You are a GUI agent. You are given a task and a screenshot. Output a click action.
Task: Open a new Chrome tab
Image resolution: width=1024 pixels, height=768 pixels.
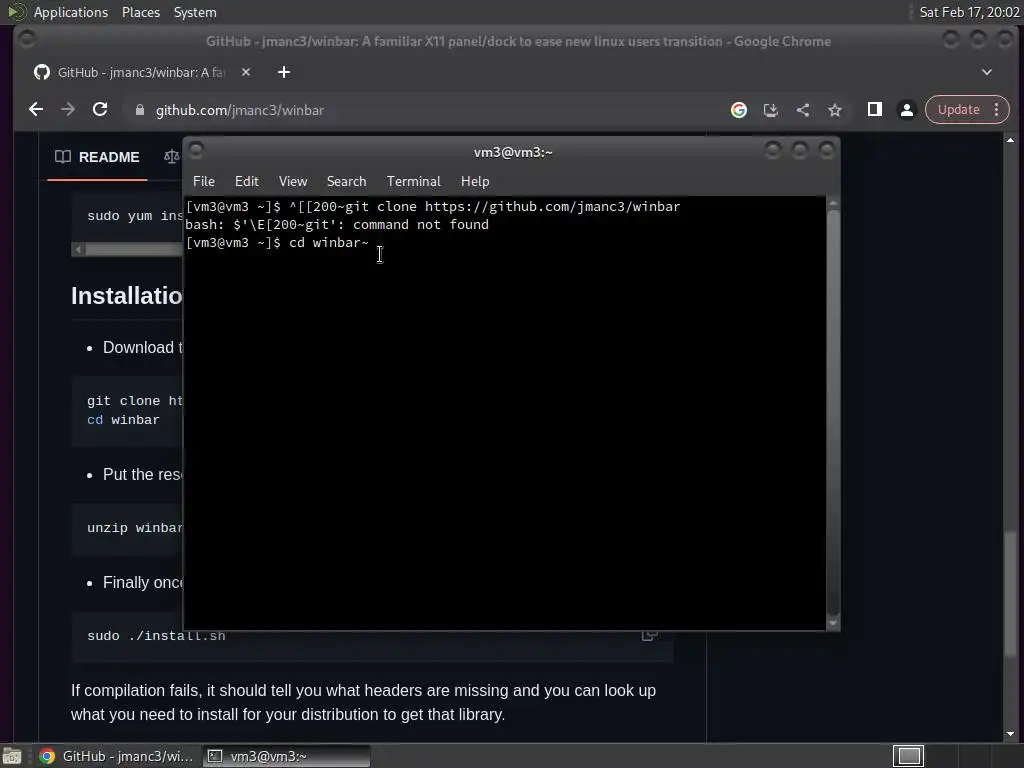(283, 72)
